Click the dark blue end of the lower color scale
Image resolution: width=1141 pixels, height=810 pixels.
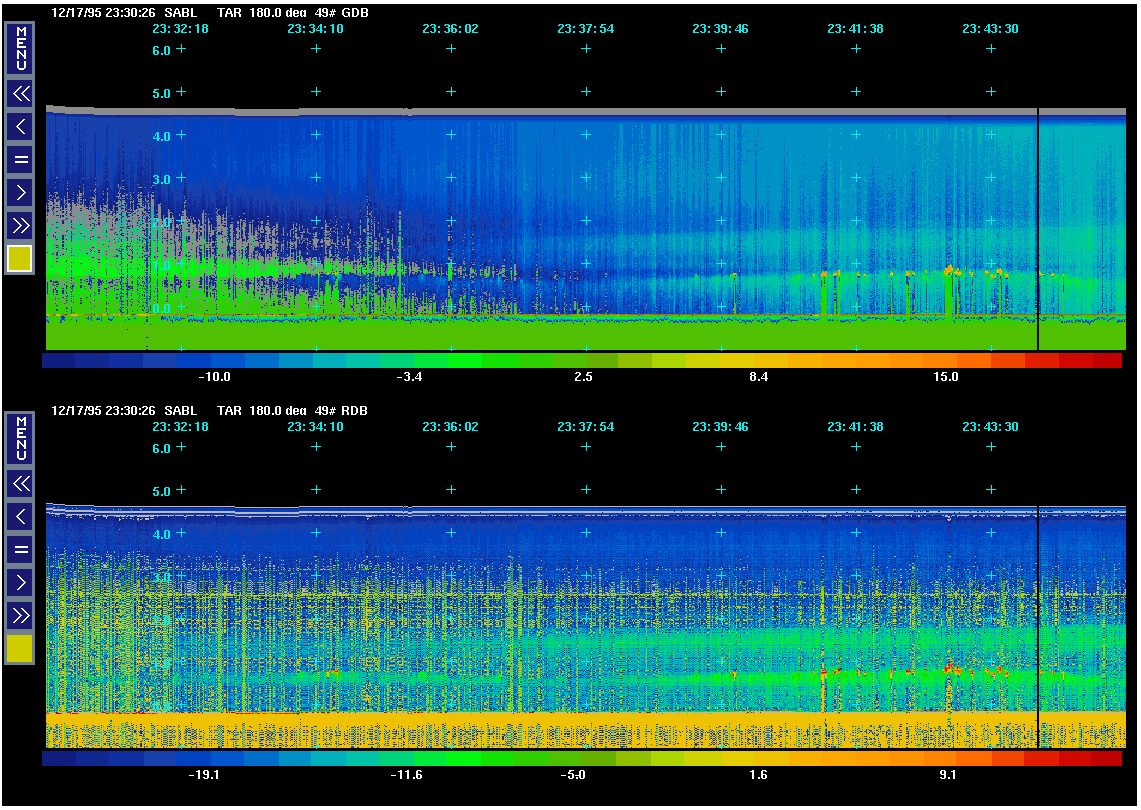60,759
